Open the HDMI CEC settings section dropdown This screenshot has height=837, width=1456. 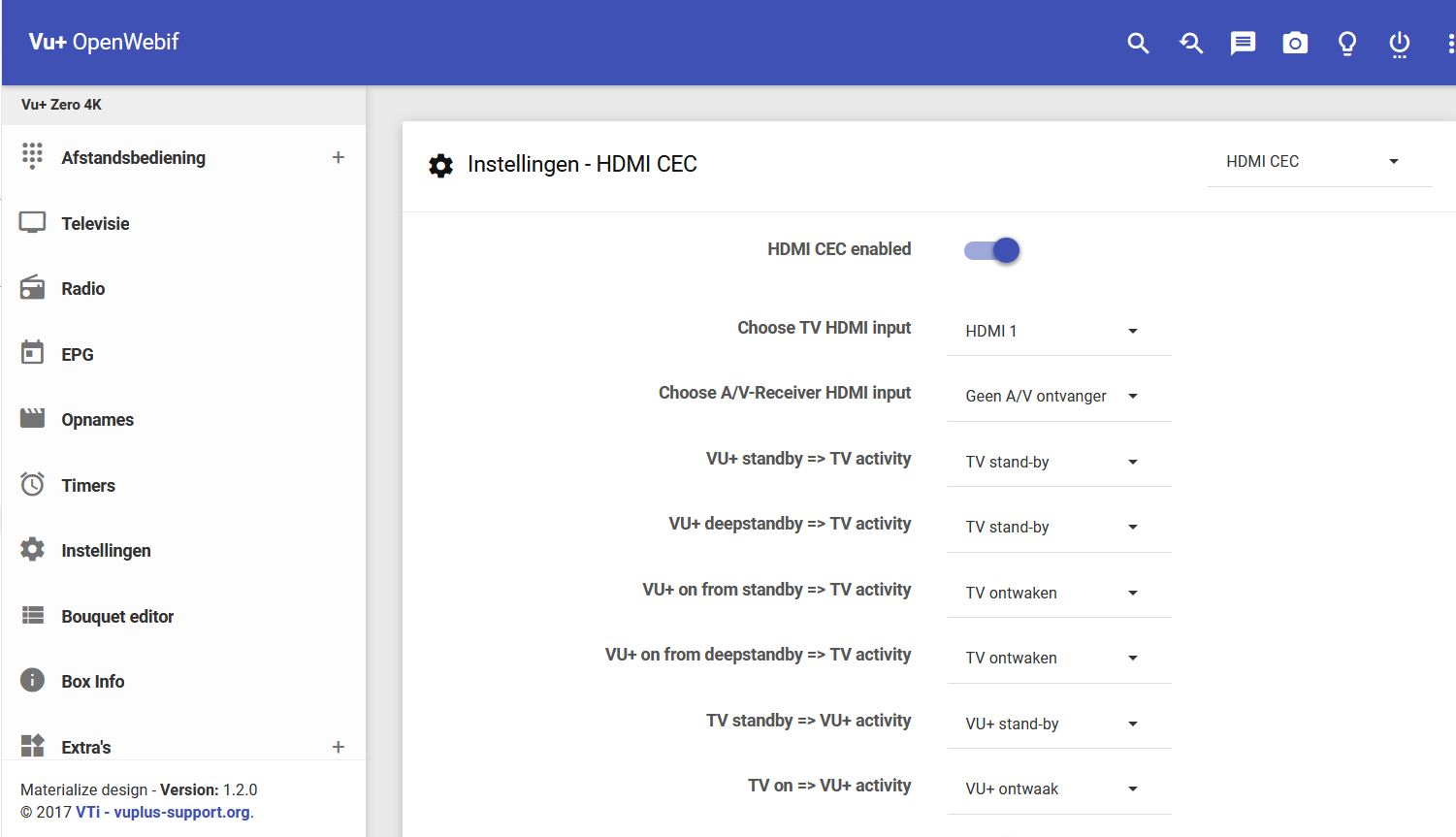point(1319,162)
